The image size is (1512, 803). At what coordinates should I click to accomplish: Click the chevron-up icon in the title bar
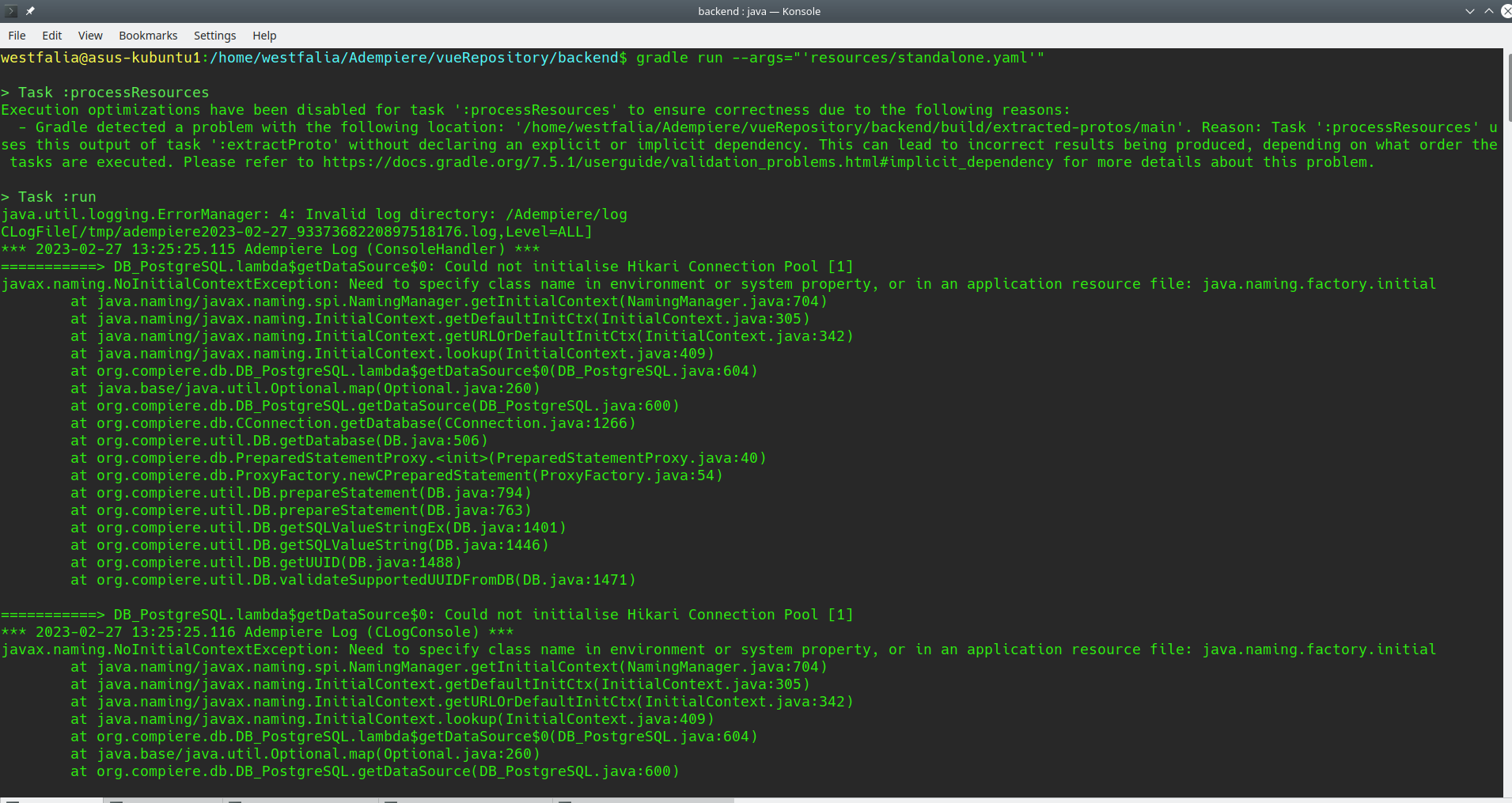(1487, 10)
